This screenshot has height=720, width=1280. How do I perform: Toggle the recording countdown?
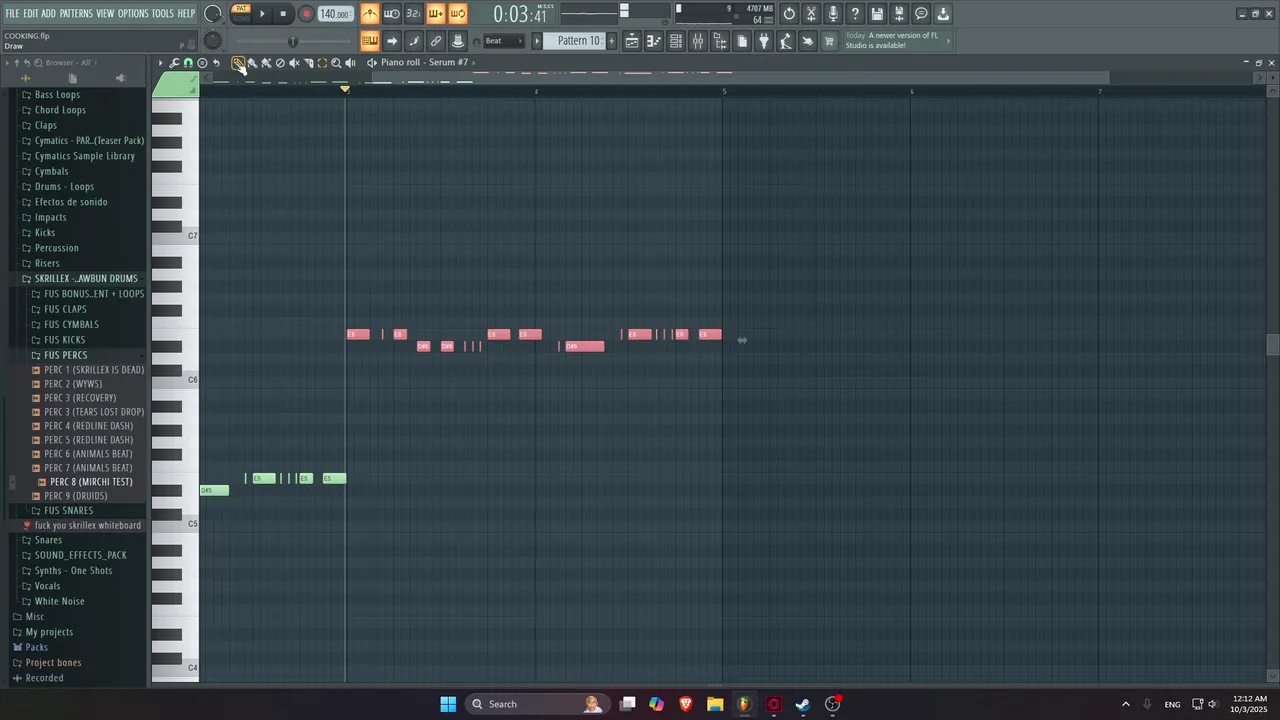(413, 14)
